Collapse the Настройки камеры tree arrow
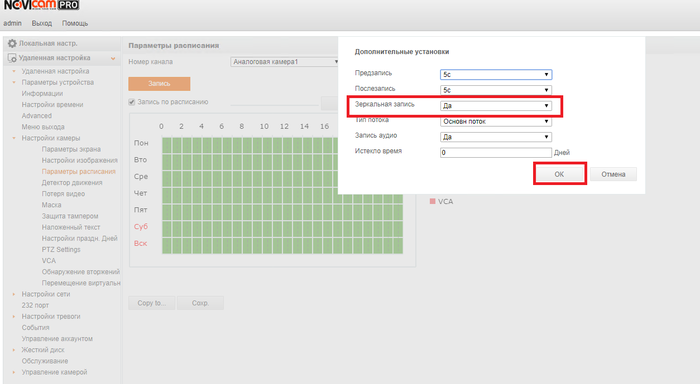This screenshot has height=384, width=700. pyautogui.click(x=14, y=138)
